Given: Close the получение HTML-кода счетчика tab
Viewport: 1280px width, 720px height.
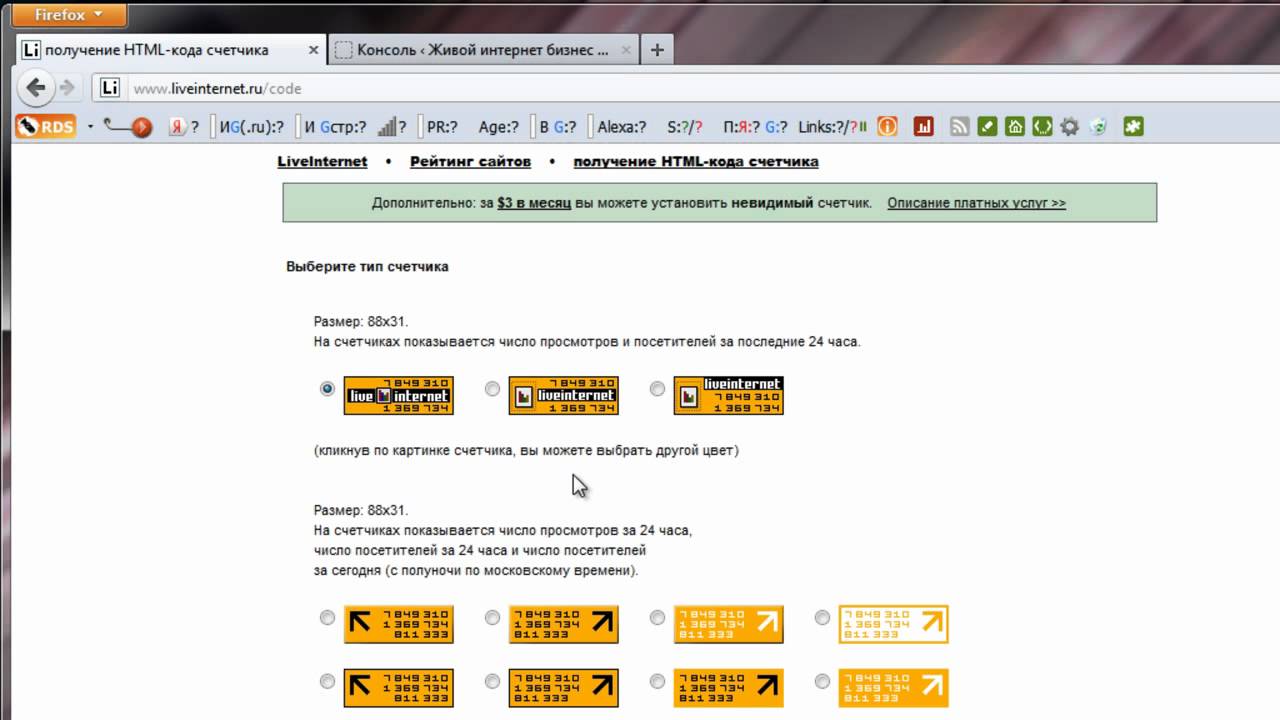Looking at the screenshot, I should 313,49.
